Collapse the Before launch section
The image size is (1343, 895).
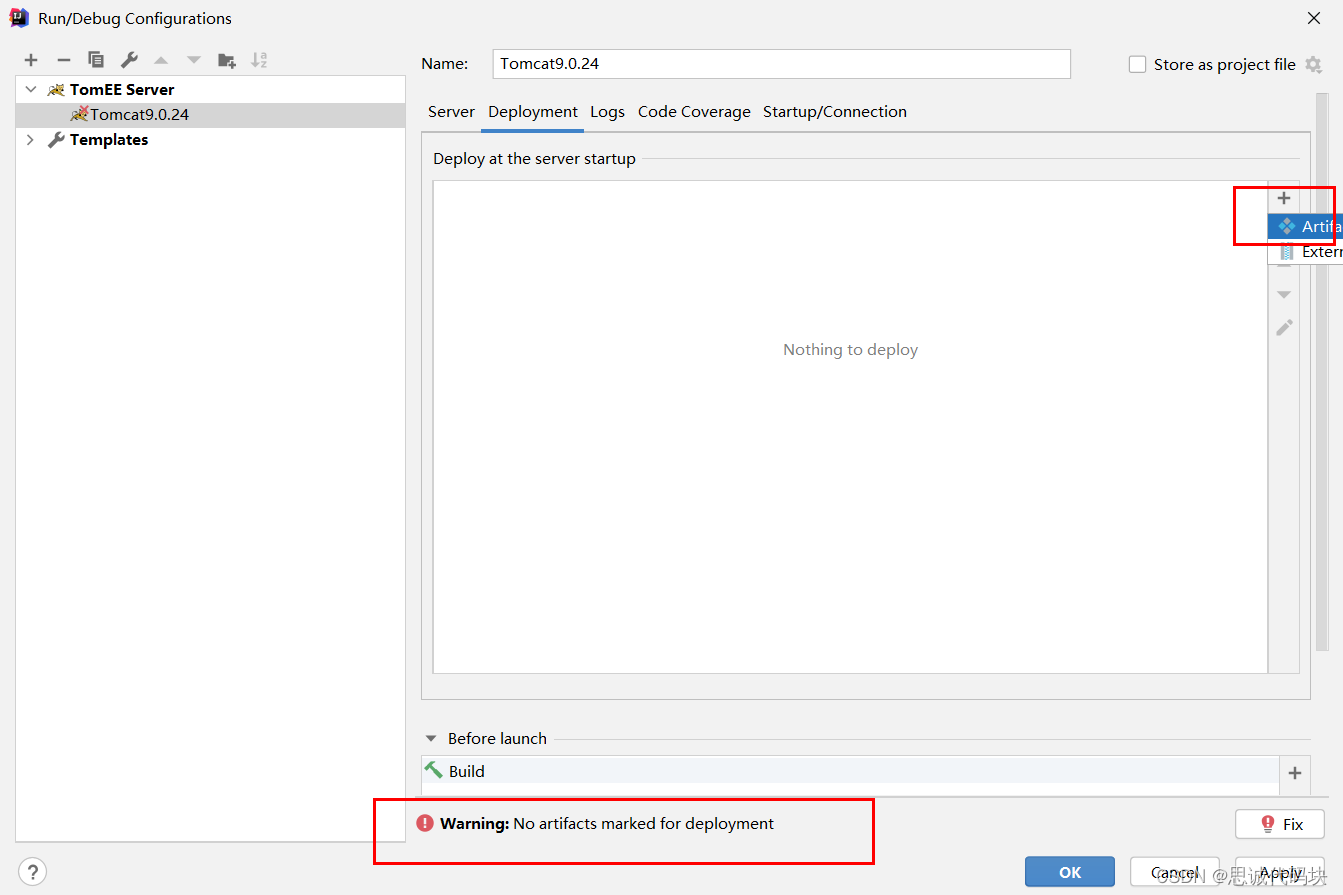click(431, 739)
